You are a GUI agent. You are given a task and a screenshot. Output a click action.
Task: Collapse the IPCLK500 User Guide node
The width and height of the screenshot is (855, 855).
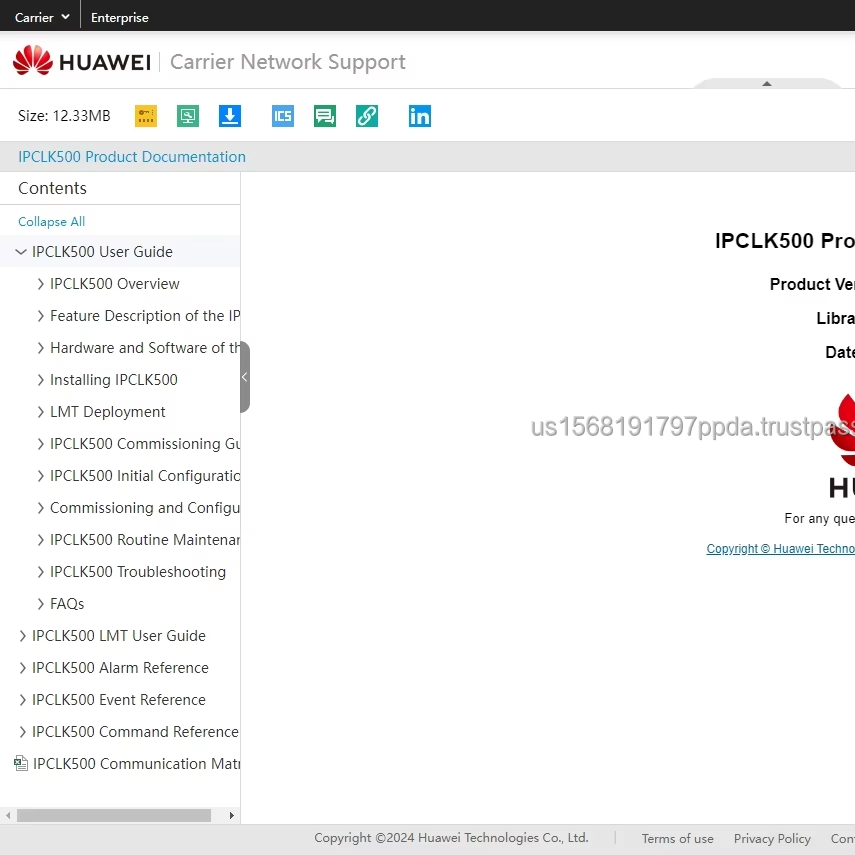[21, 251]
